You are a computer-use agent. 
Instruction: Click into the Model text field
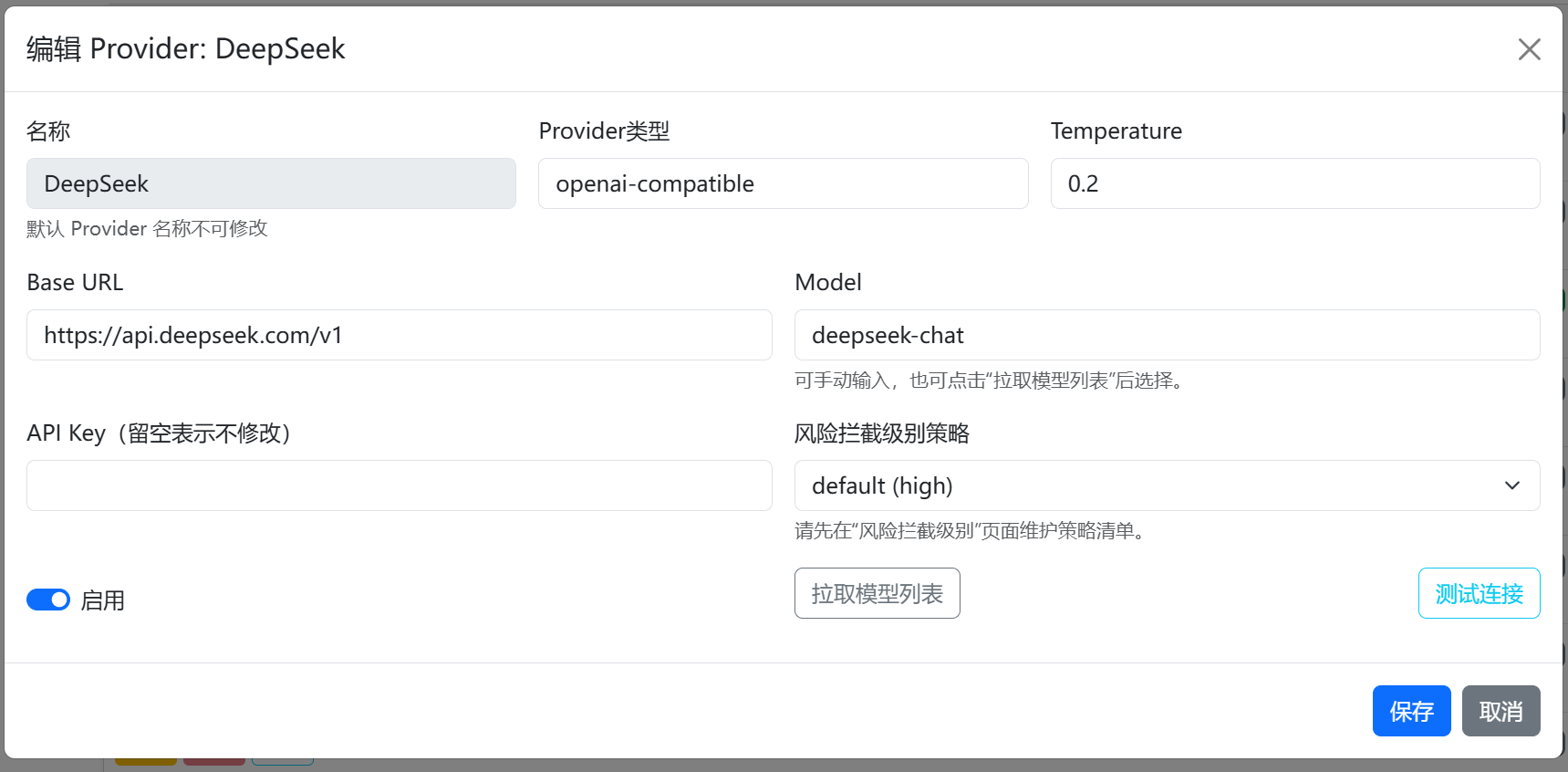pos(1166,335)
